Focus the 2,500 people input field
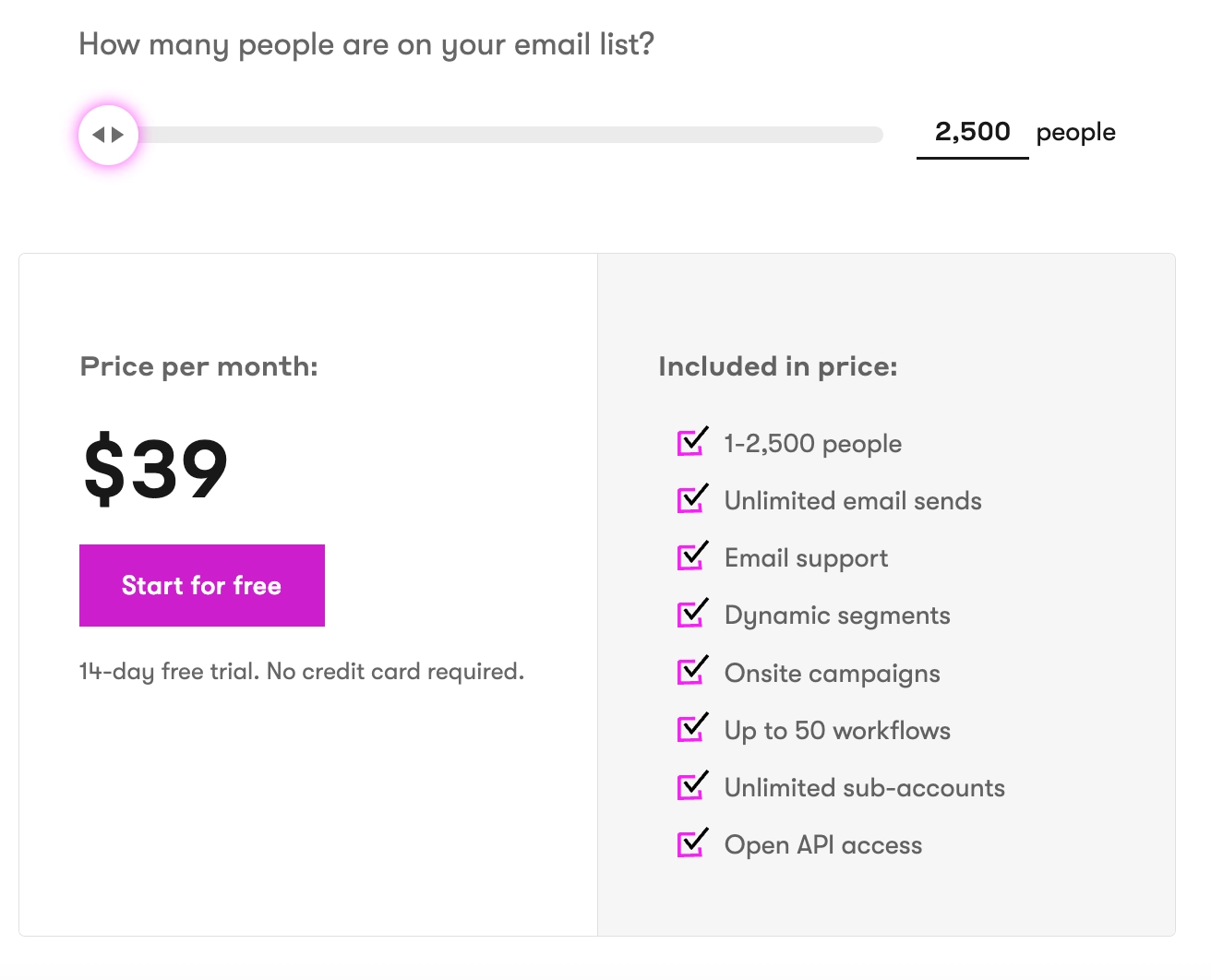Image resolution: width=1211 pixels, height=980 pixels. tap(972, 133)
